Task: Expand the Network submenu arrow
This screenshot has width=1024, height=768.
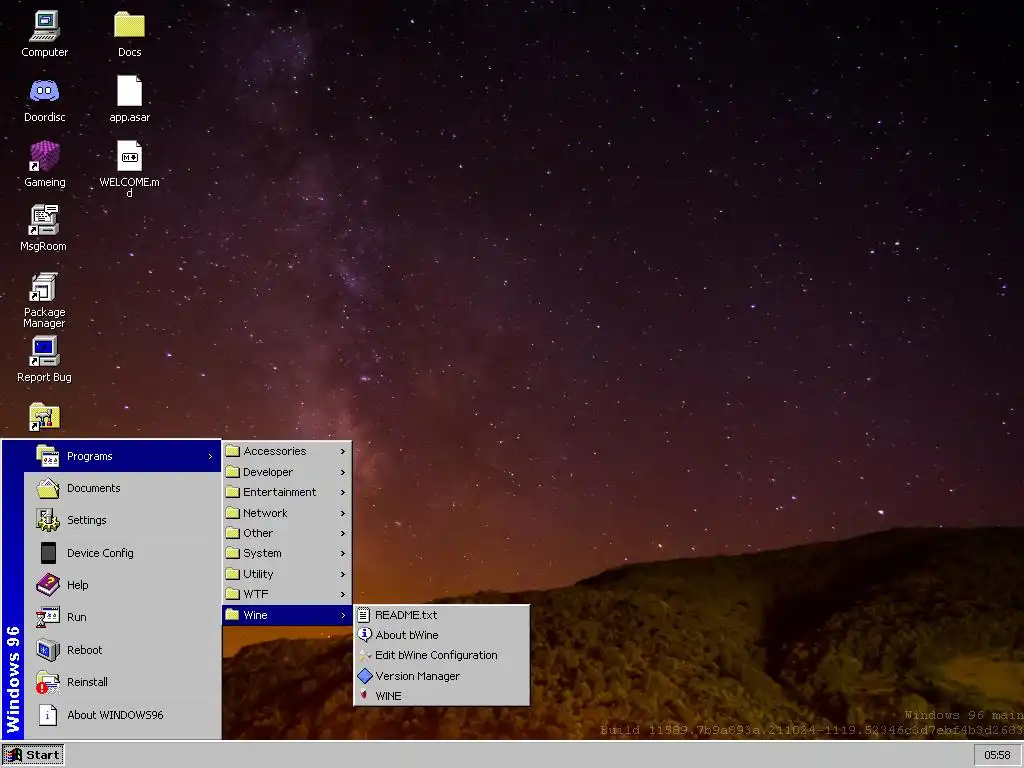Action: (x=343, y=513)
